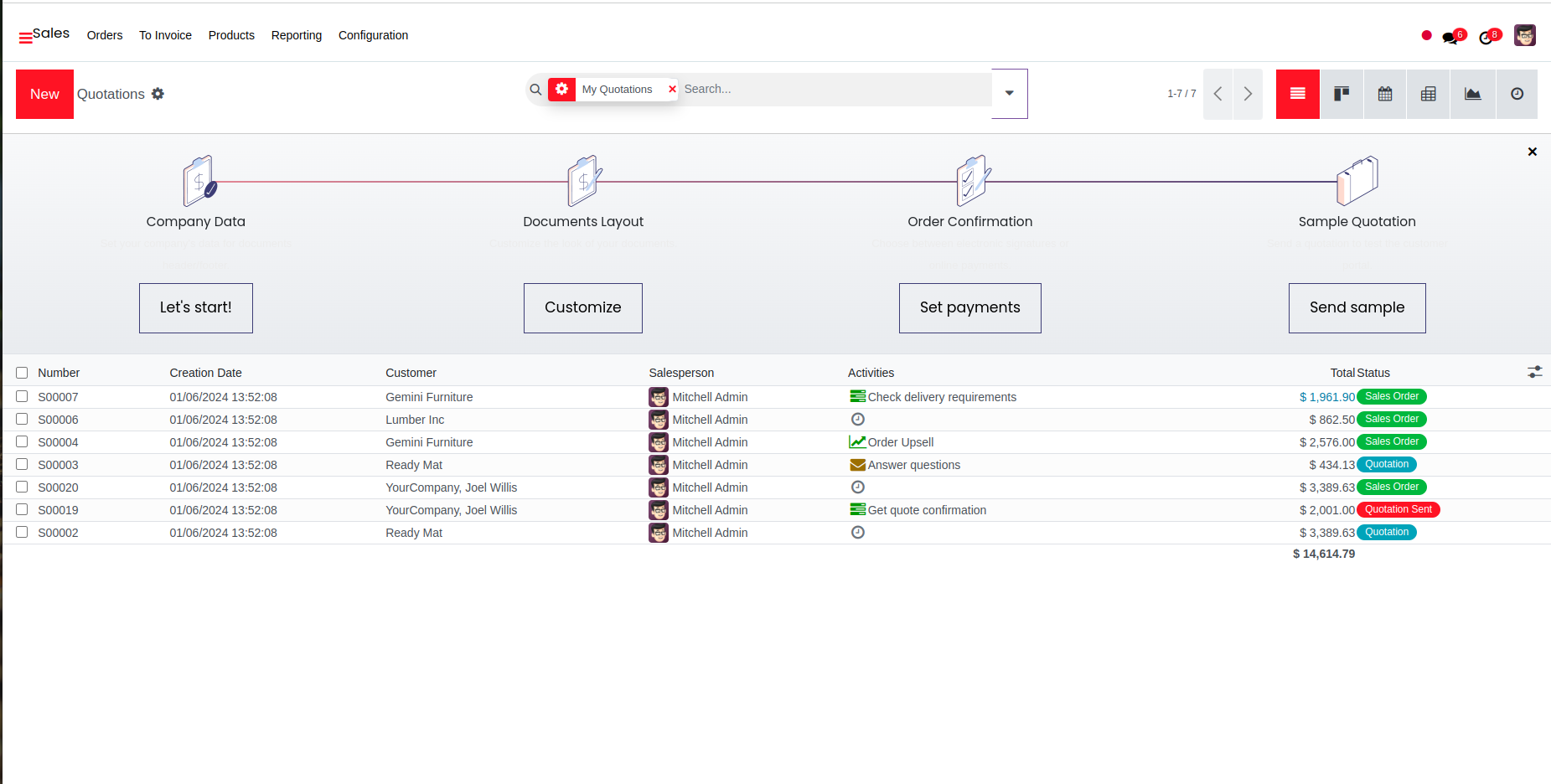1551x784 pixels.
Task: Open the To Invoice menu
Action: point(165,35)
